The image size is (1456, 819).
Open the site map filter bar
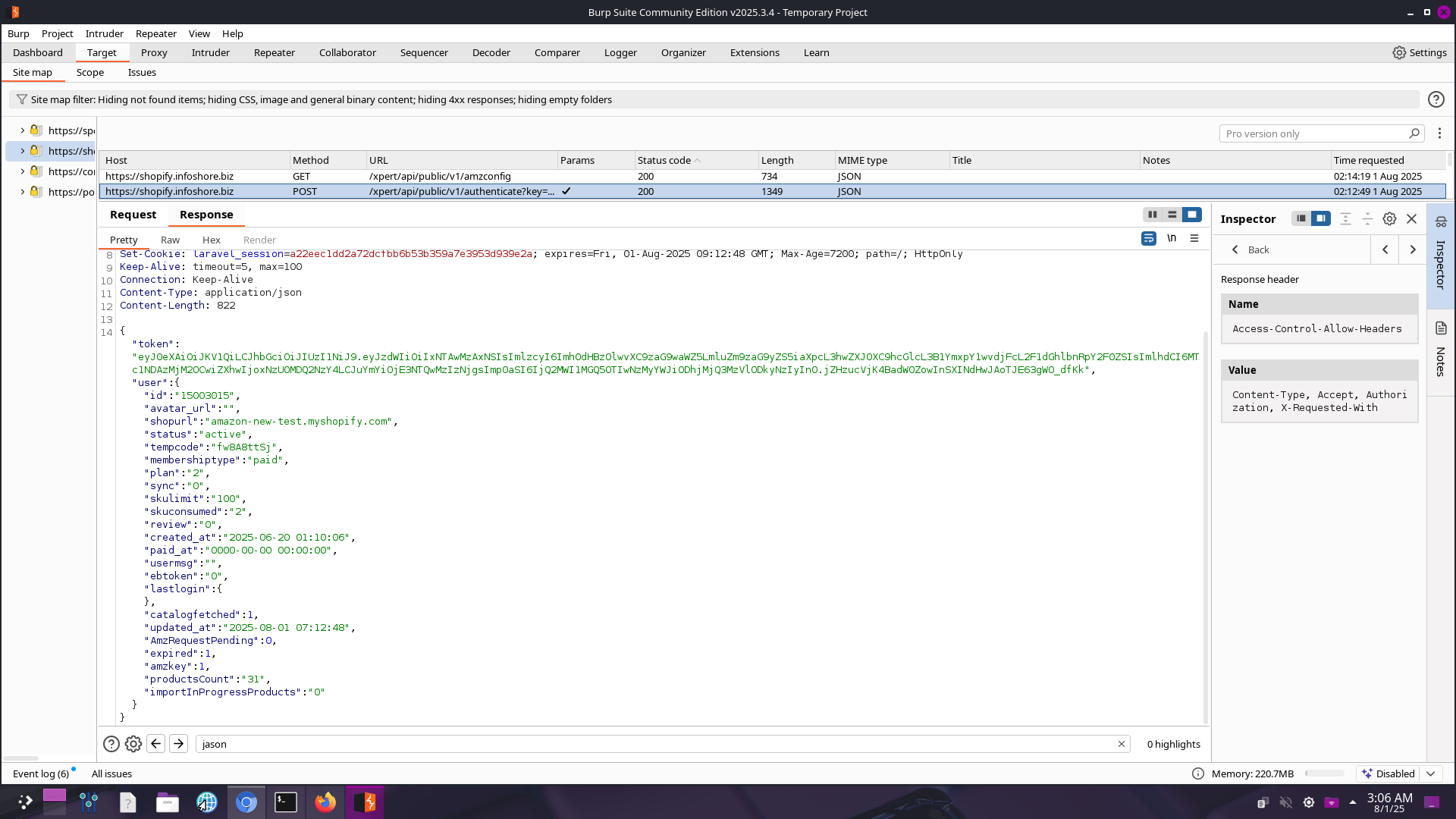click(713, 99)
